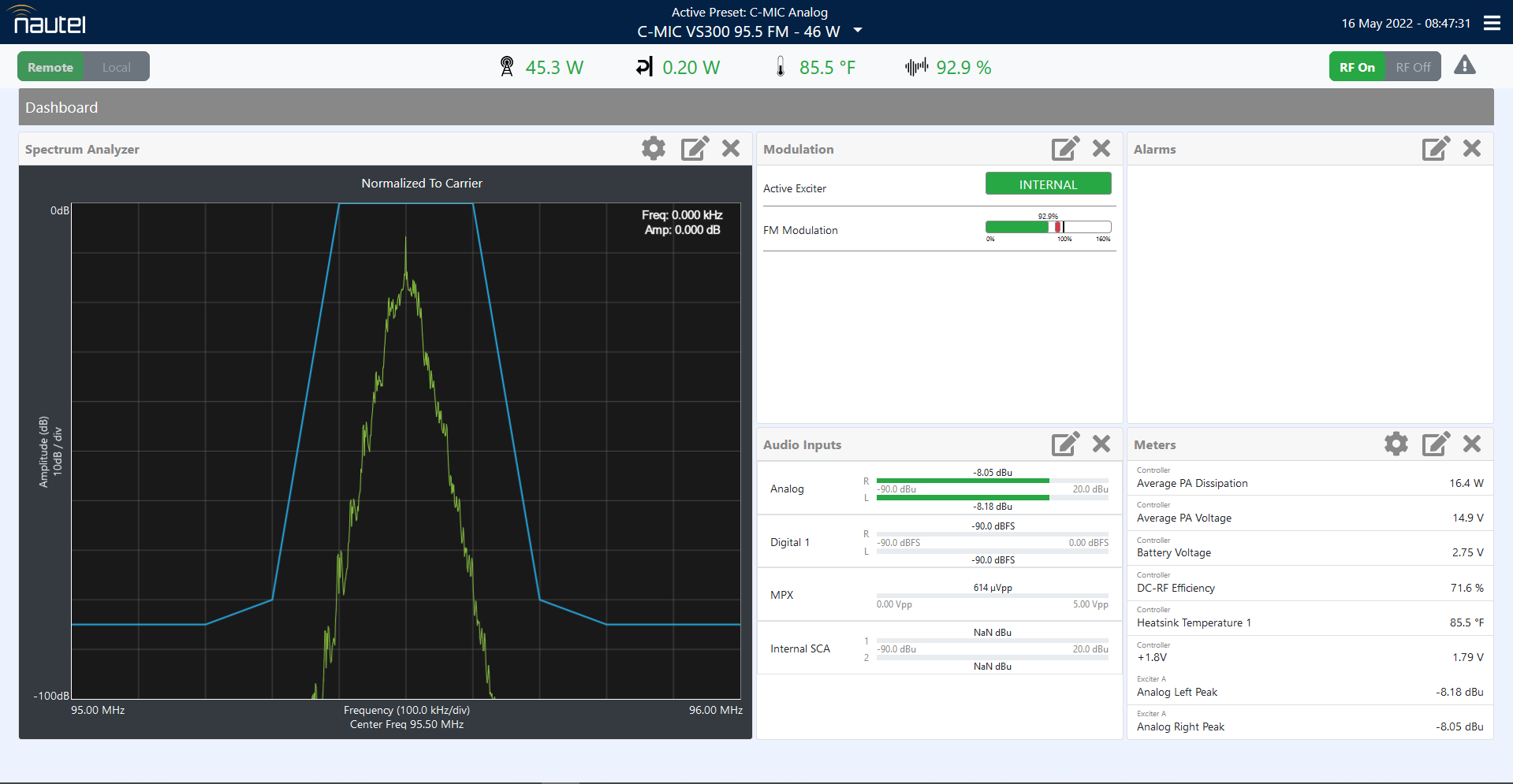
Task: Click the 45.3 W forward power reading
Action: point(554,68)
